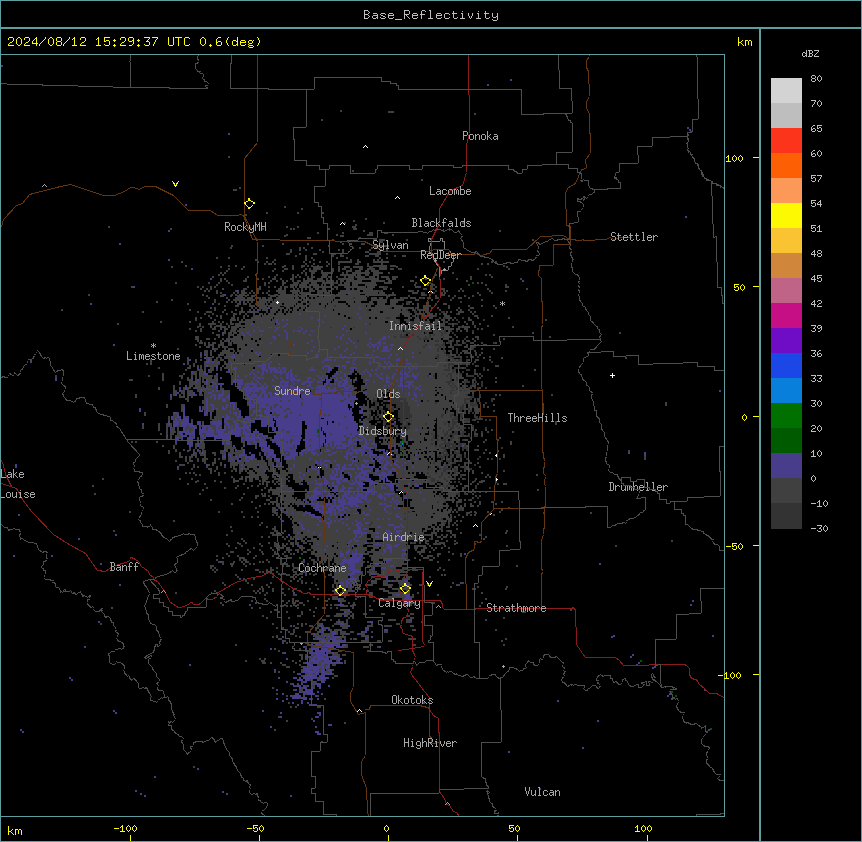Click the Ponoka label

(x=480, y=136)
